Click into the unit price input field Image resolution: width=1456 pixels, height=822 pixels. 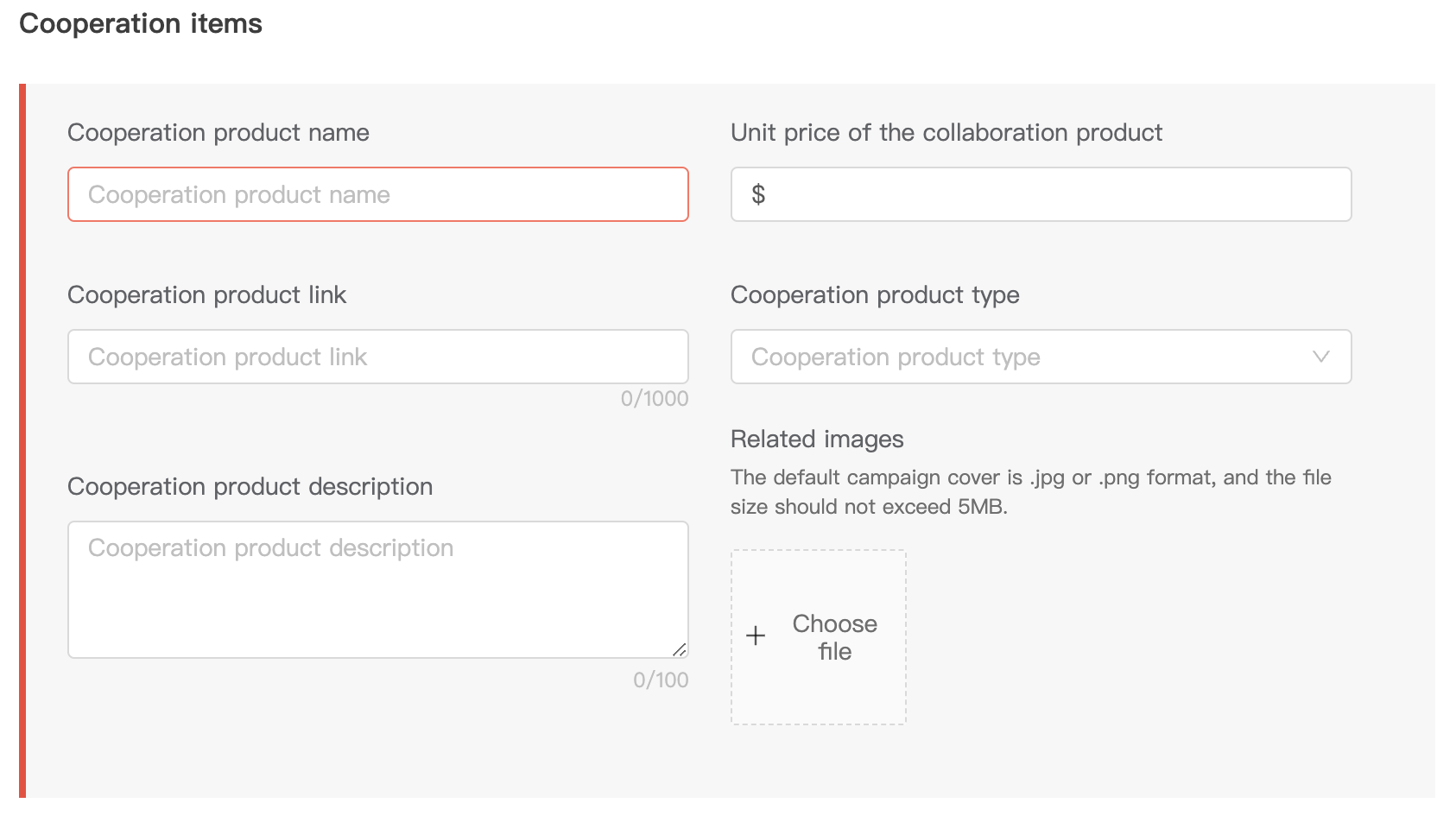click(1054, 194)
